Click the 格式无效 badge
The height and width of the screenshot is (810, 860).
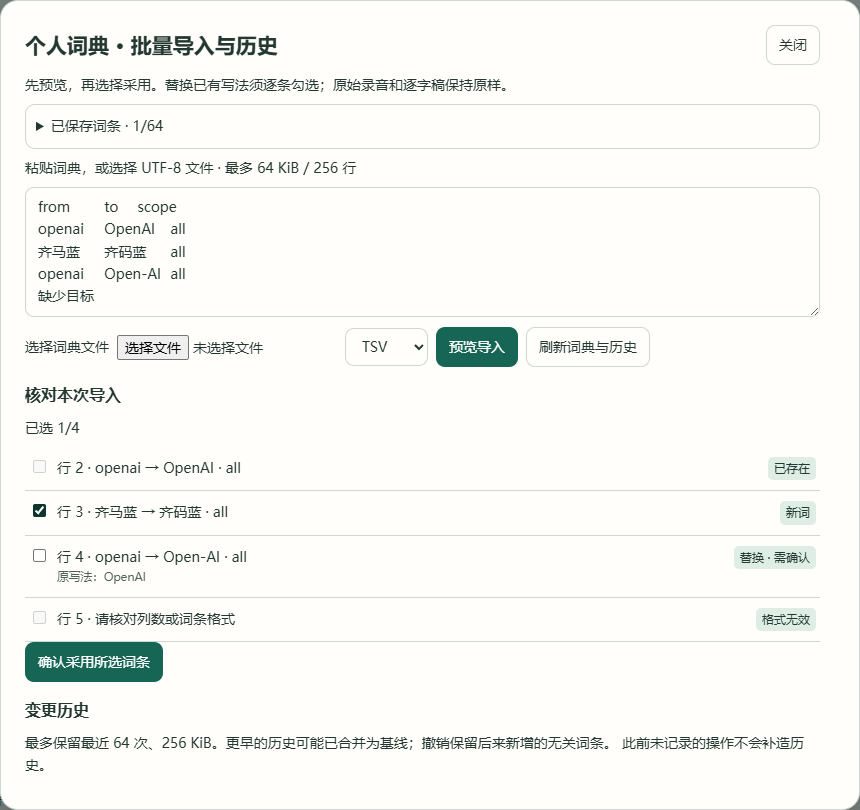click(x=785, y=620)
